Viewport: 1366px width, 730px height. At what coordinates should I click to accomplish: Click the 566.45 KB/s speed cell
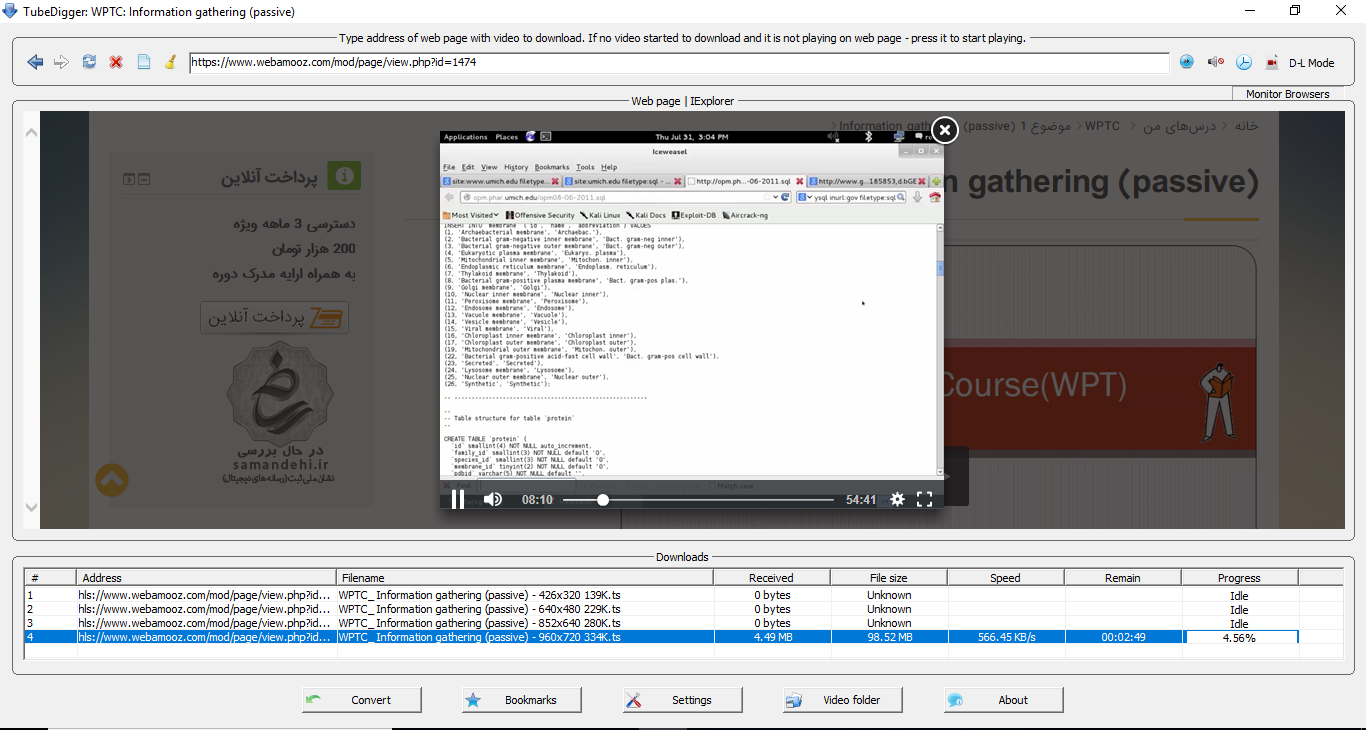click(x=1005, y=637)
